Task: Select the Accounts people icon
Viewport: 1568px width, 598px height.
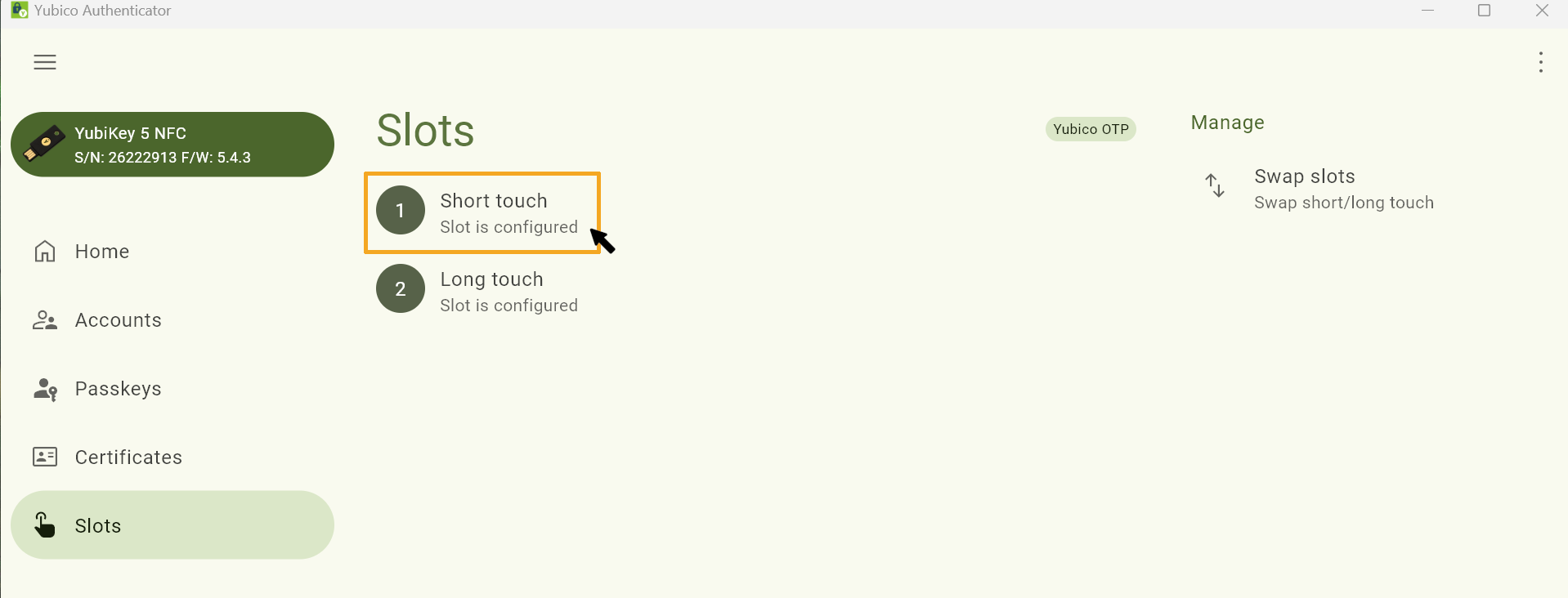Action: (44, 319)
